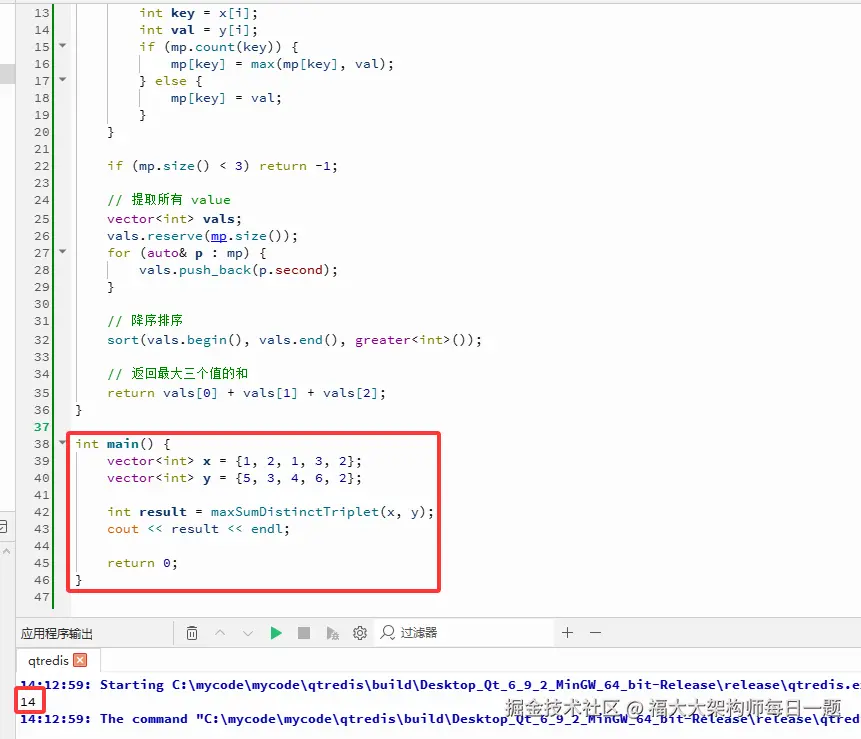Decrease output font with minus button
This screenshot has width=861, height=739.
[595, 632]
